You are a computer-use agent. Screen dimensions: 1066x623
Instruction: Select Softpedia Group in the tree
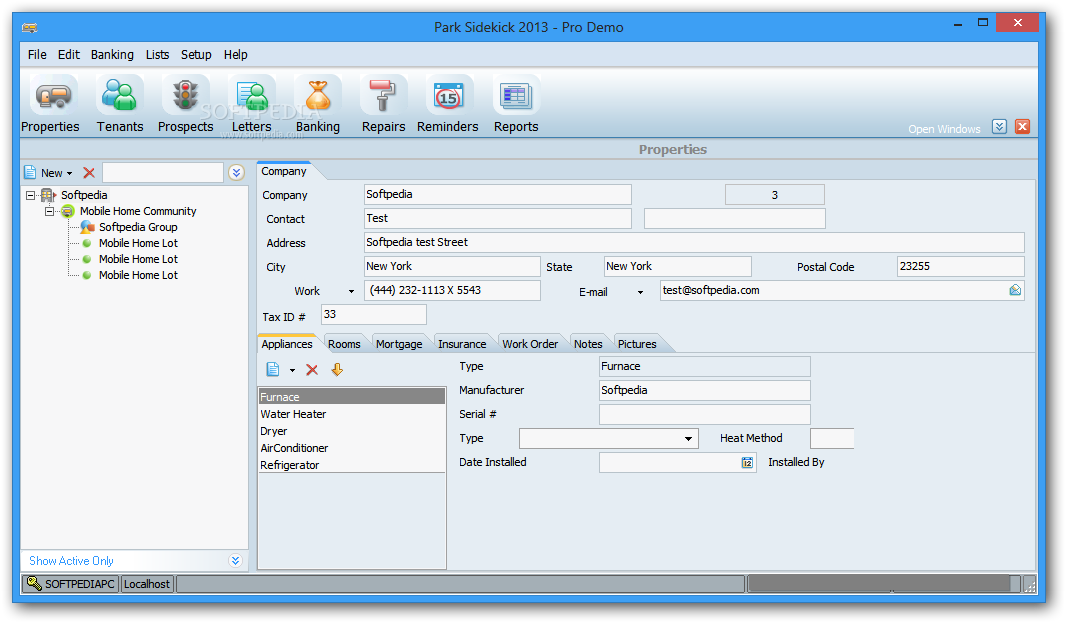click(138, 227)
